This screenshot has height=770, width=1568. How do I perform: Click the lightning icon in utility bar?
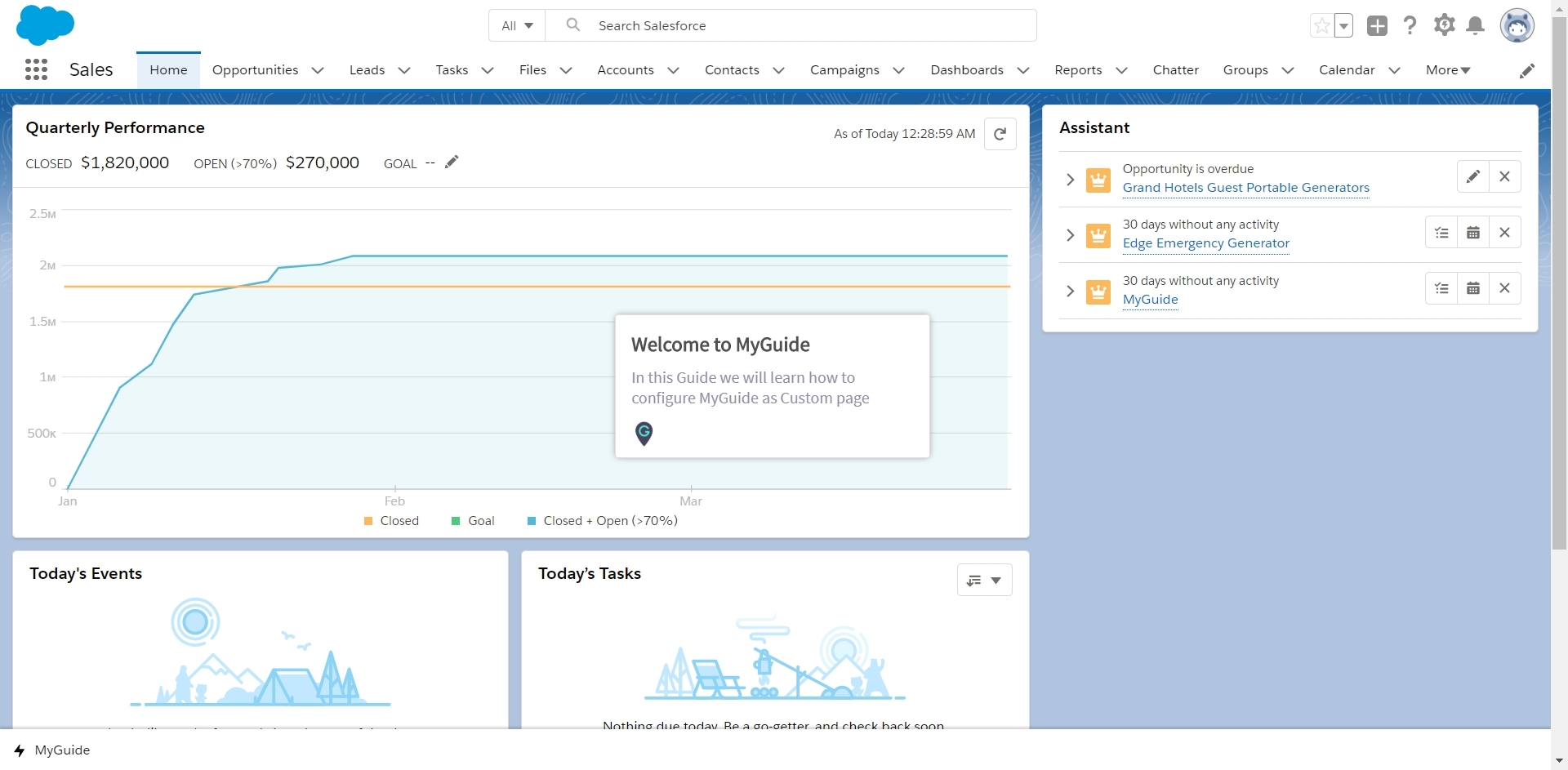(x=20, y=750)
